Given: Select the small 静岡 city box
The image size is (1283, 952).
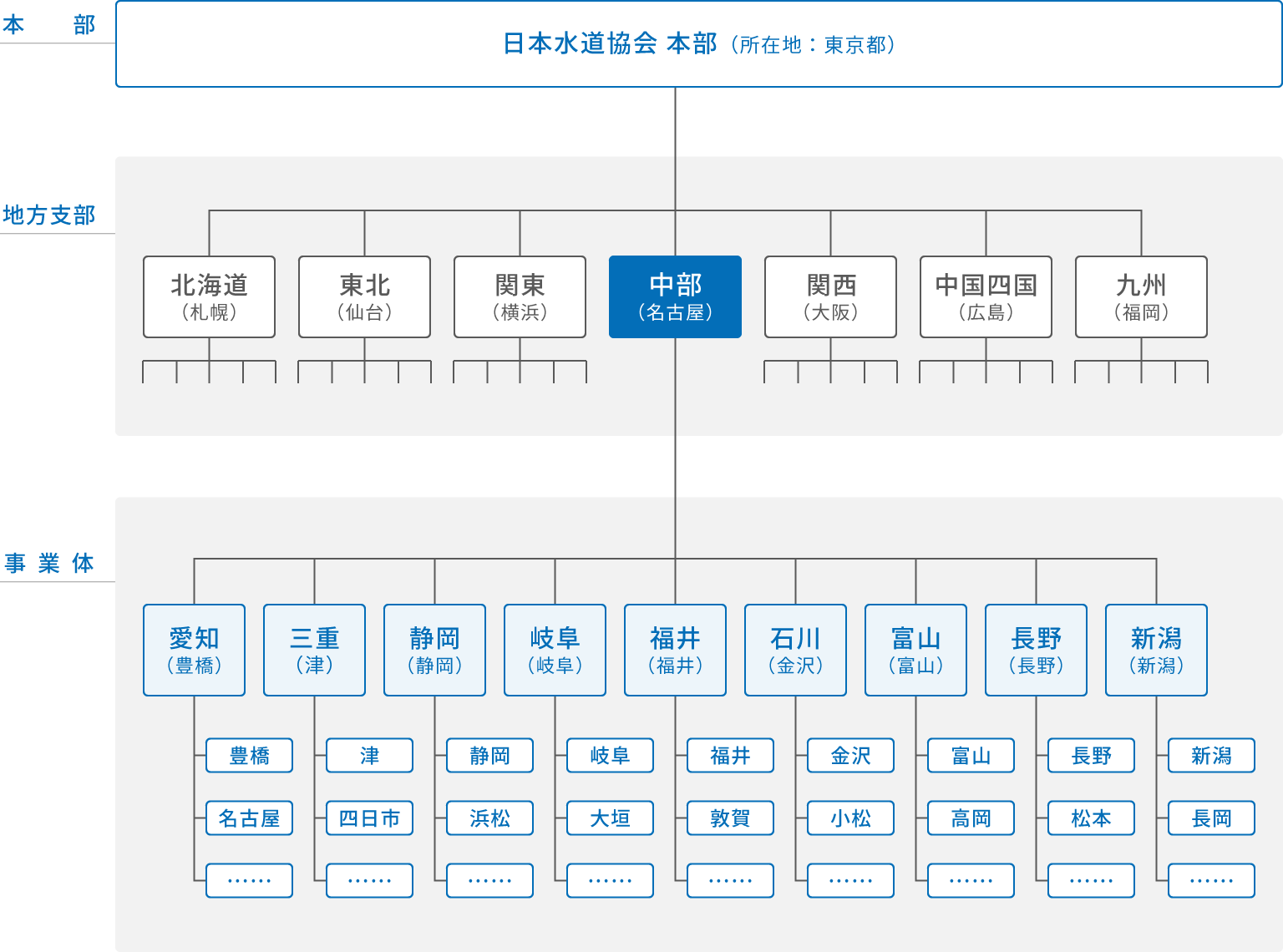Looking at the screenshot, I should pyautogui.click(x=489, y=756).
